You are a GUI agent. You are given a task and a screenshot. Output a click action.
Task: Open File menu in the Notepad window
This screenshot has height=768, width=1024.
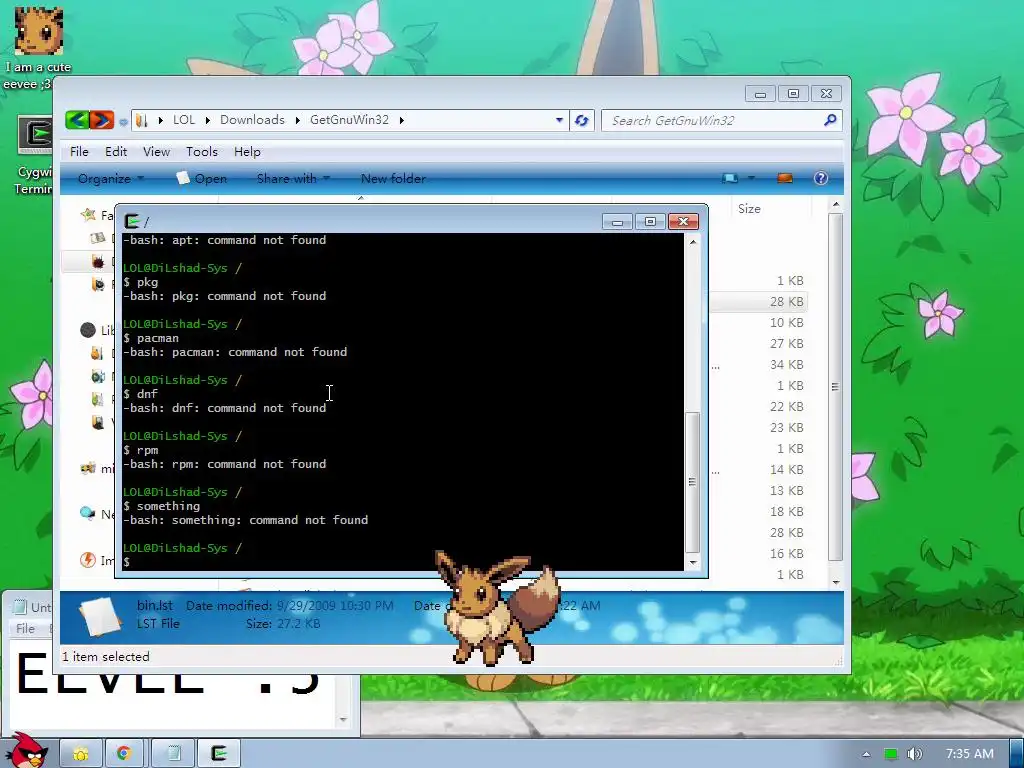click(25, 629)
